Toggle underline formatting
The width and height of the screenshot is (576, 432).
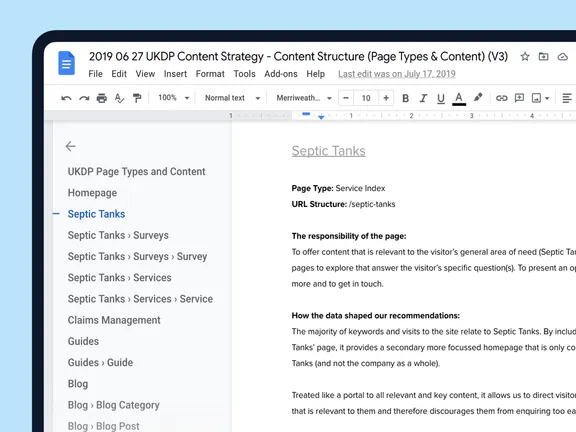coord(441,98)
